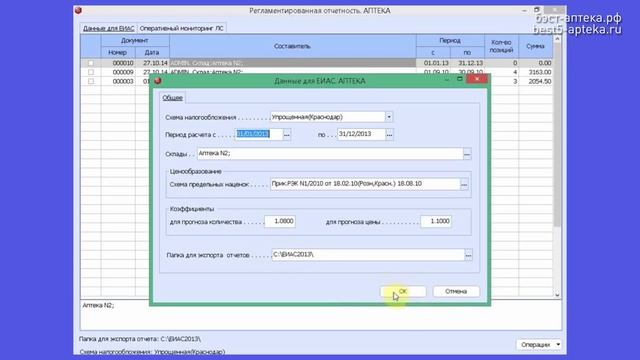
Task: Select the Общее tab in the dialog
Action: [x=172, y=98]
